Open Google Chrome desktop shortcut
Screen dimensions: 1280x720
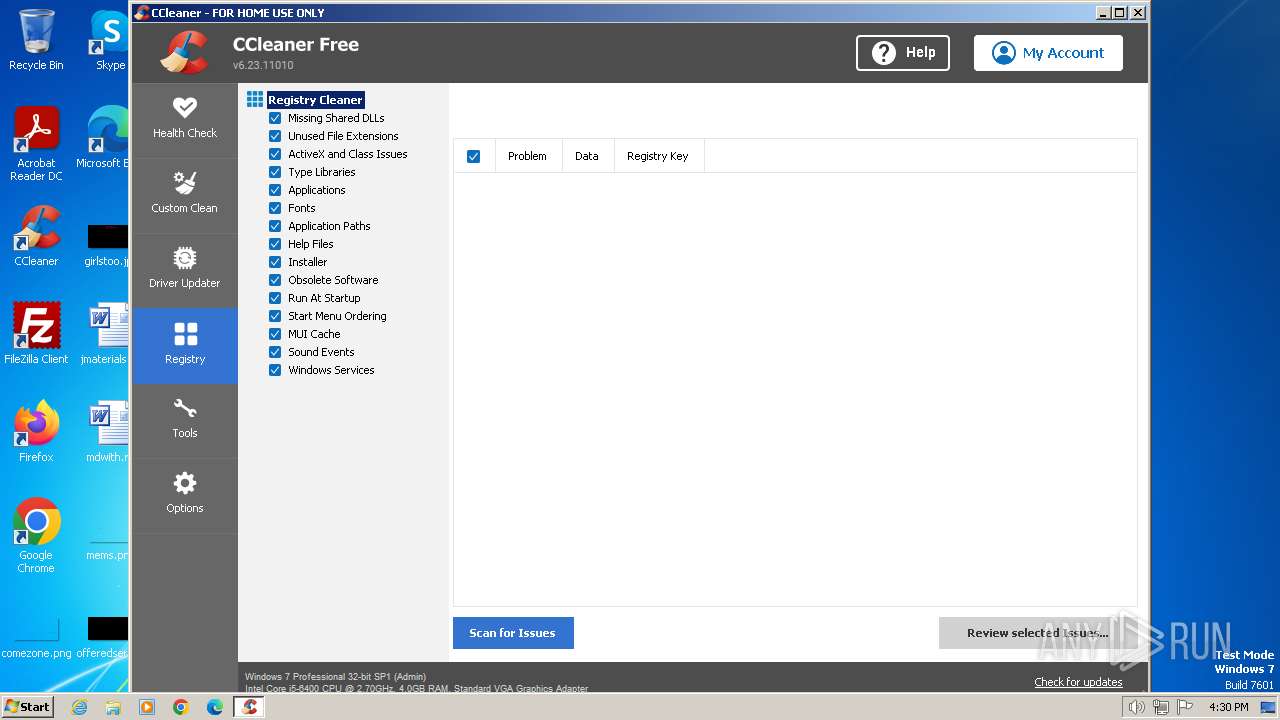36,535
